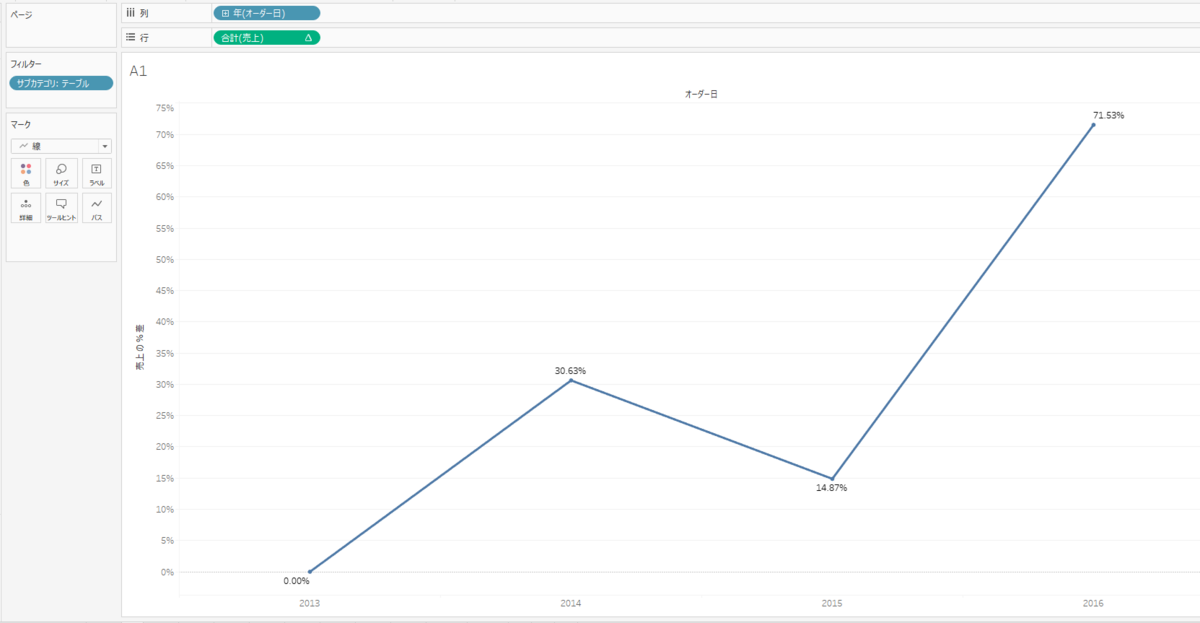Click the 行 shelf rows icon

point(129,39)
